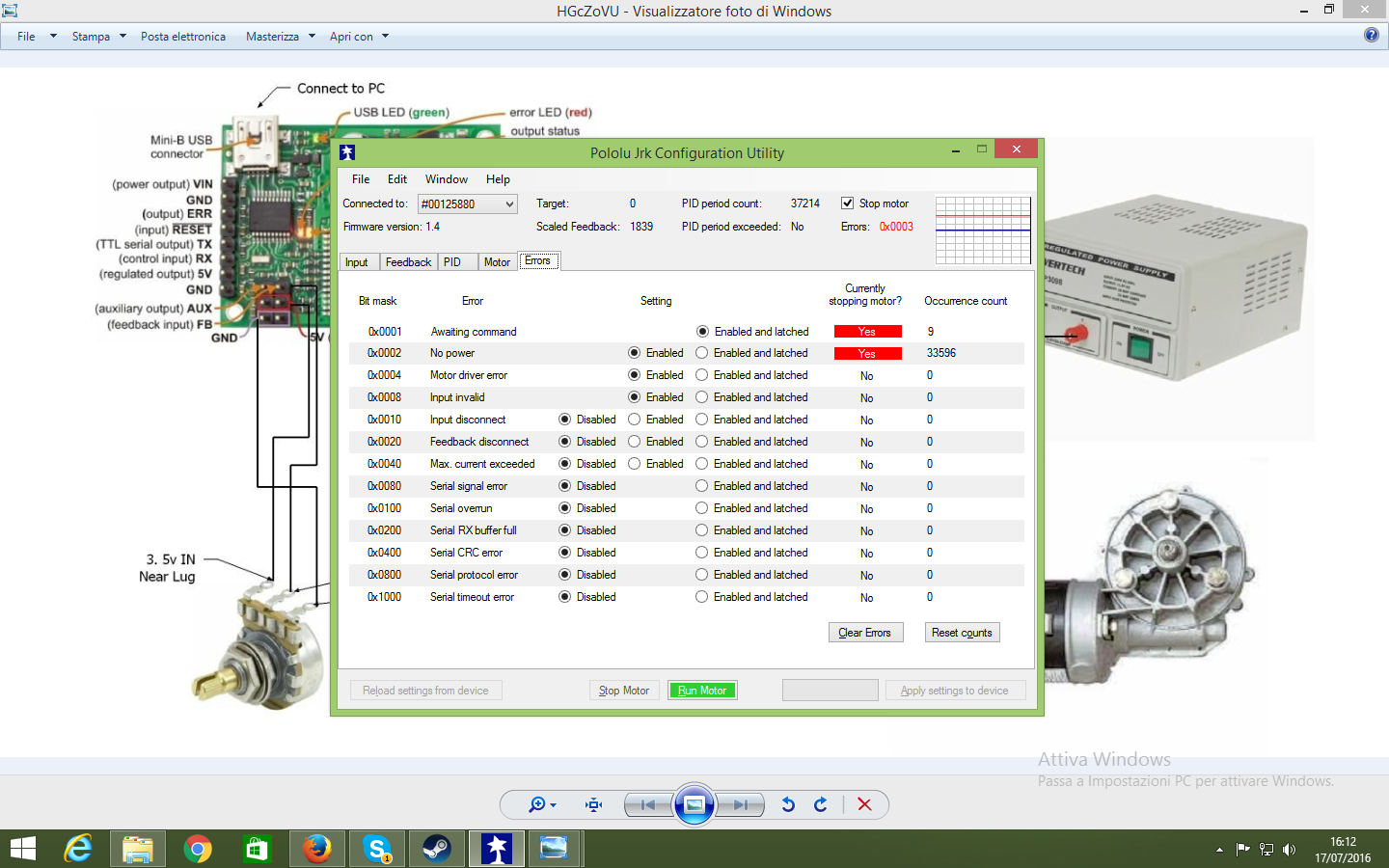Open the Jrk utility Window menu
The height and width of the screenshot is (868, 1389).
447,179
